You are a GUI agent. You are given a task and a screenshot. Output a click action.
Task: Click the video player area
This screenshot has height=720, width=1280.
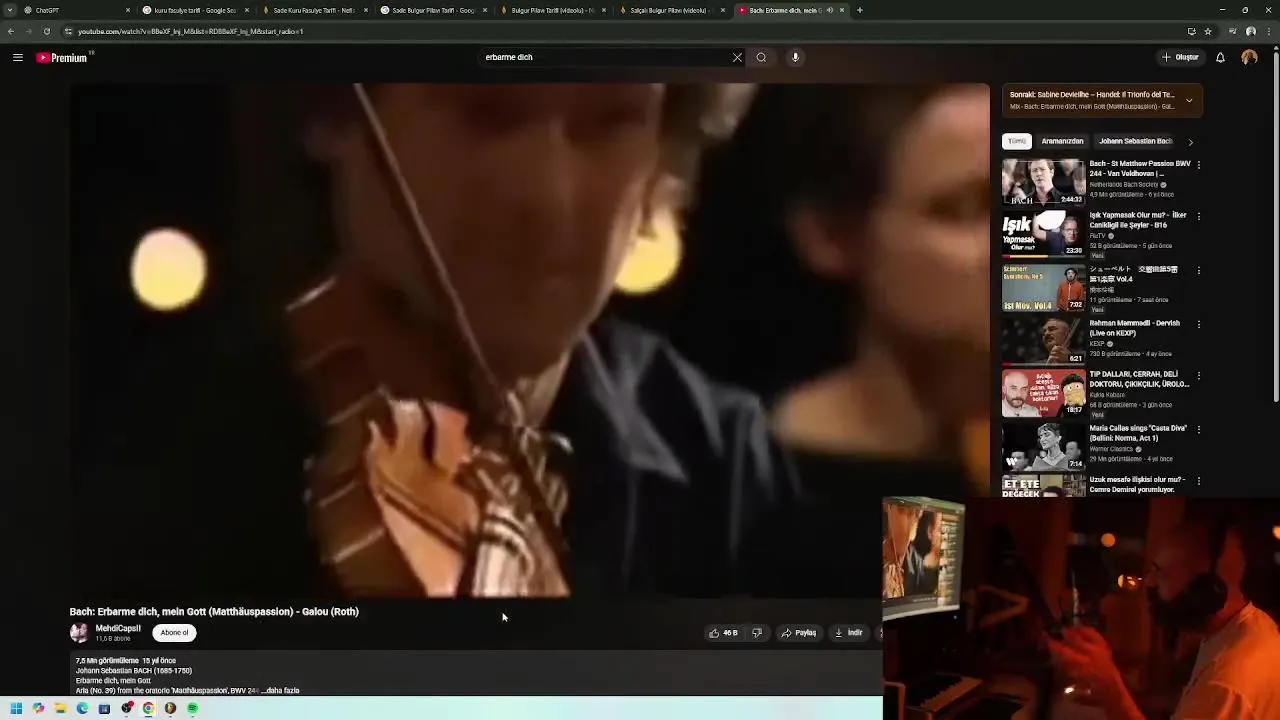click(529, 340)
